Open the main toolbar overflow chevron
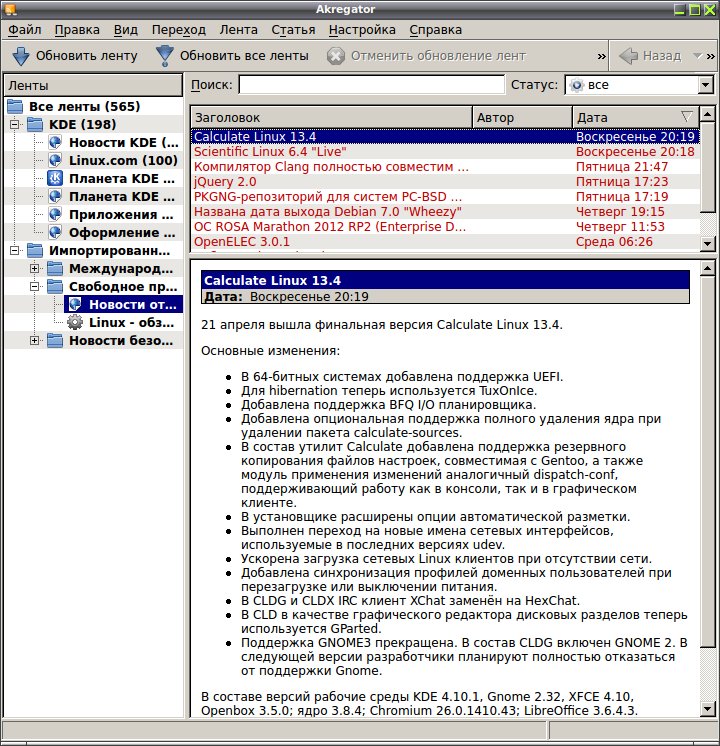The image size is (720, 746). pyautogui.click(x=602, y=56)
